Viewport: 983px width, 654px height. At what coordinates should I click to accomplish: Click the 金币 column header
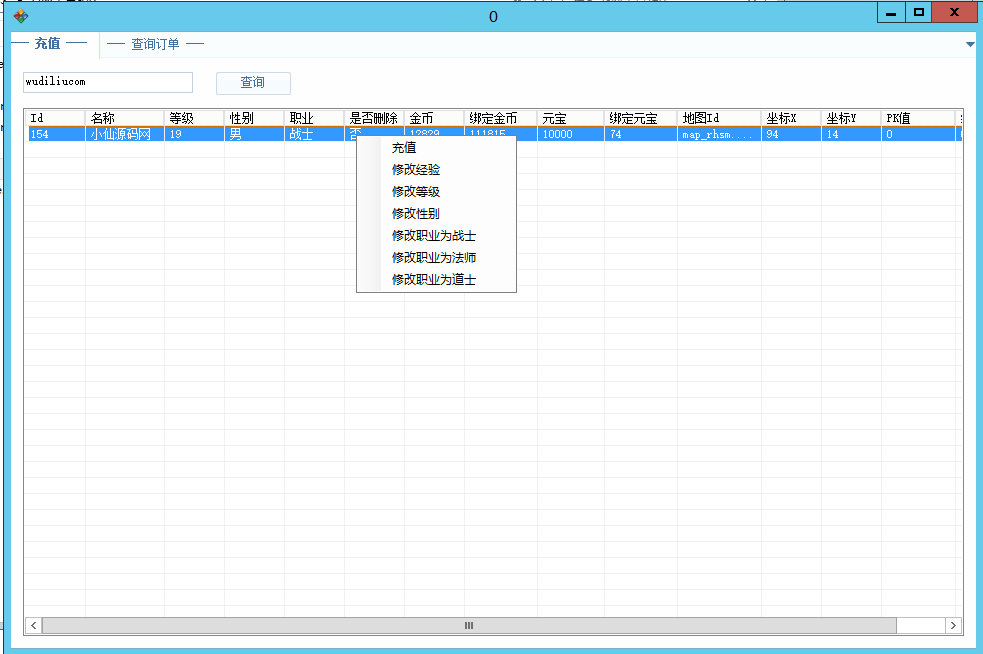434,118
